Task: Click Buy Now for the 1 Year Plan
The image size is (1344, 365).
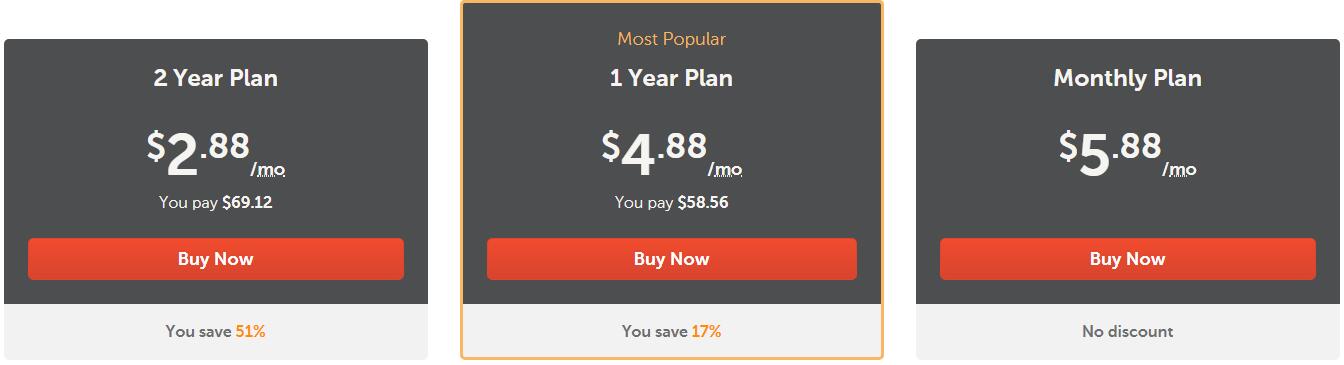Action: pos(672,259)
